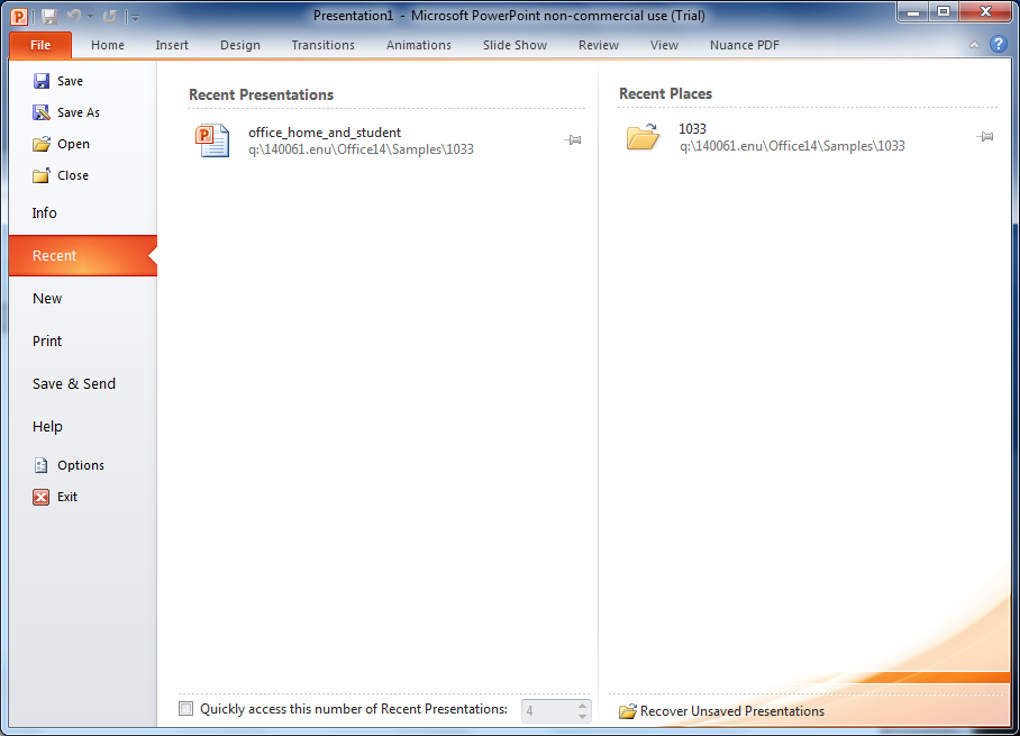Switch to the Nuance PDF ribbon tab
Viewport: 1020px width, 736px height.
[x=744, y=45]
